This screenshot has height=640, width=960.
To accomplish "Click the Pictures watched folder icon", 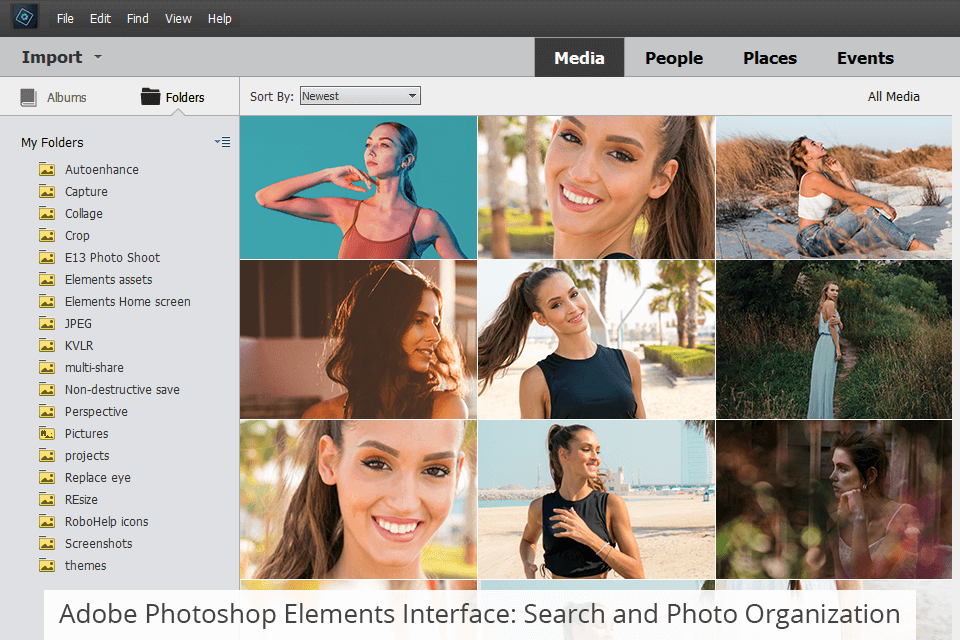I will pyautogui.click(x=47, y=434).
